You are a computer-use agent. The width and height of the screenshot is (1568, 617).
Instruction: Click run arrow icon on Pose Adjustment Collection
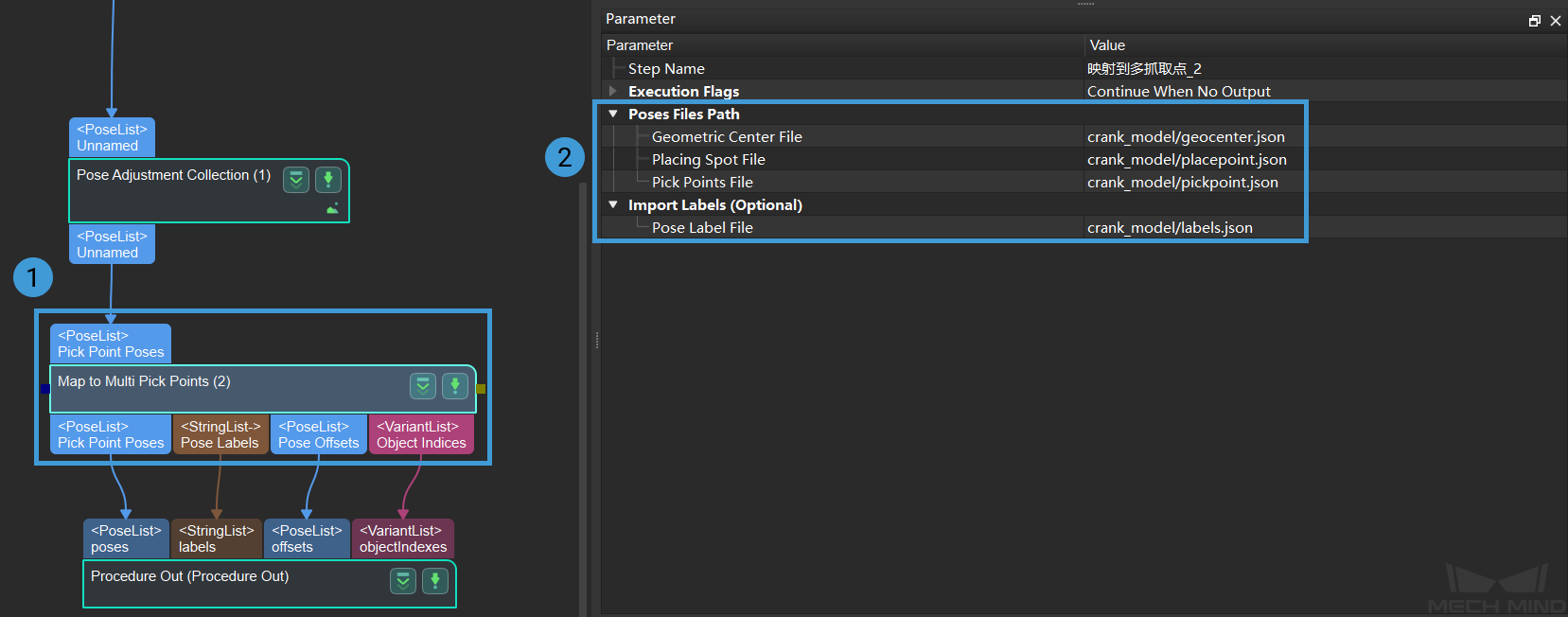(327, 179)
